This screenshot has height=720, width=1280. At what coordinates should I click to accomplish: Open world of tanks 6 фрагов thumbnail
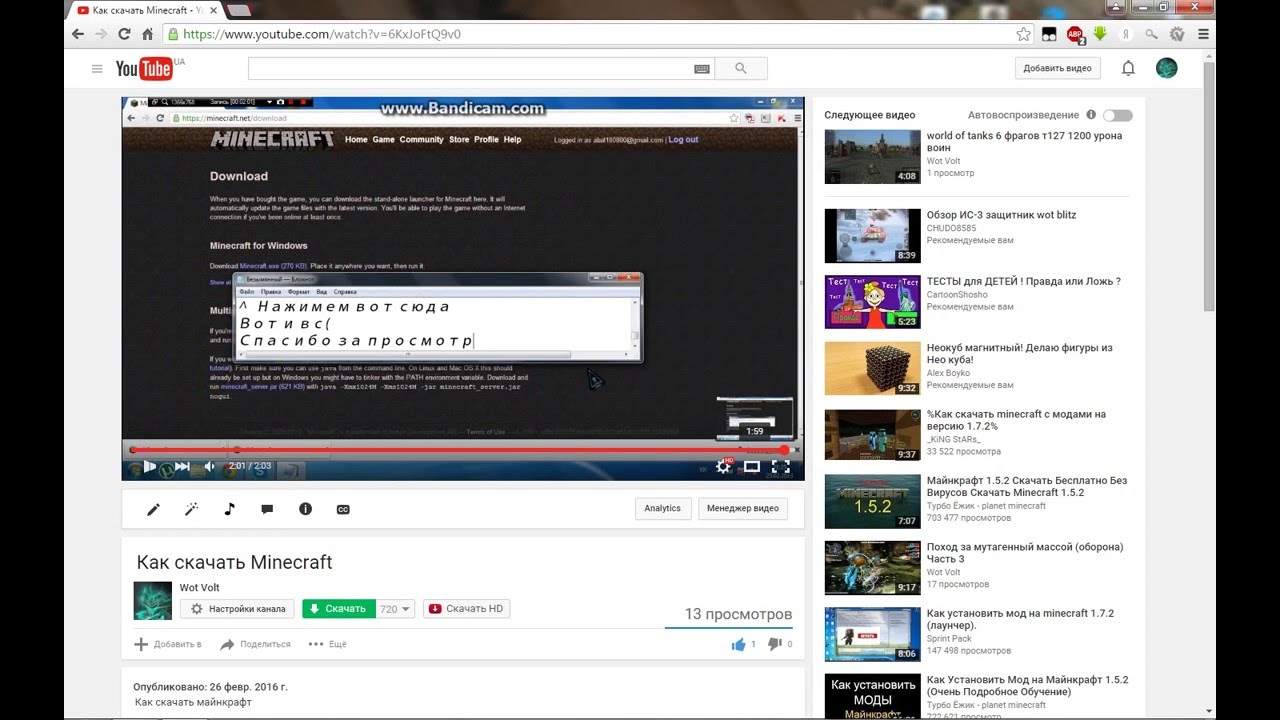pos(872,156)
